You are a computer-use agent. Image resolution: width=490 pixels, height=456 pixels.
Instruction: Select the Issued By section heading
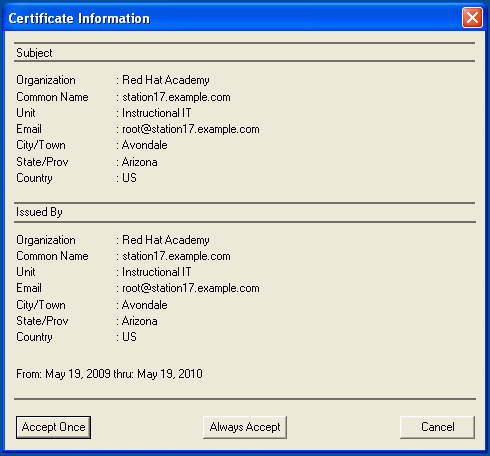[x=39, y=212]
